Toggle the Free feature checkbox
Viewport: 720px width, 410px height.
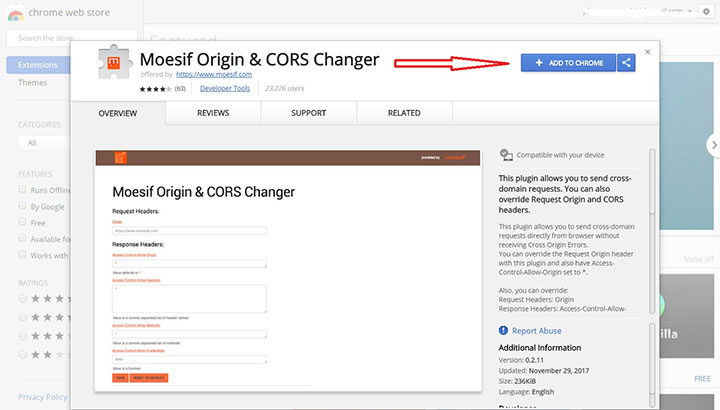pyautogui.click(x=22, y=222)
